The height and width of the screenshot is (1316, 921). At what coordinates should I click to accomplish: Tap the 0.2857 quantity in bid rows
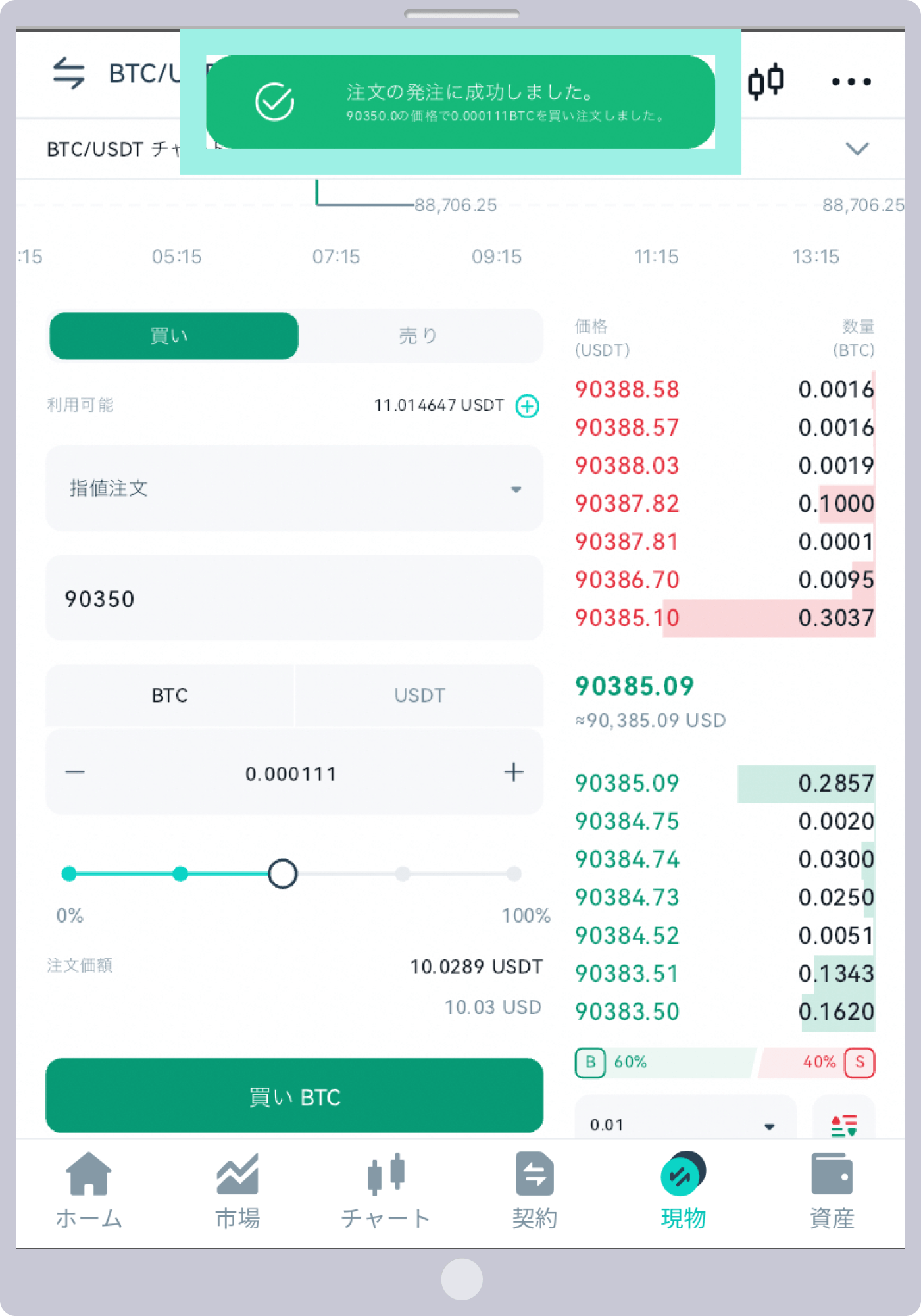click(835, 783)
